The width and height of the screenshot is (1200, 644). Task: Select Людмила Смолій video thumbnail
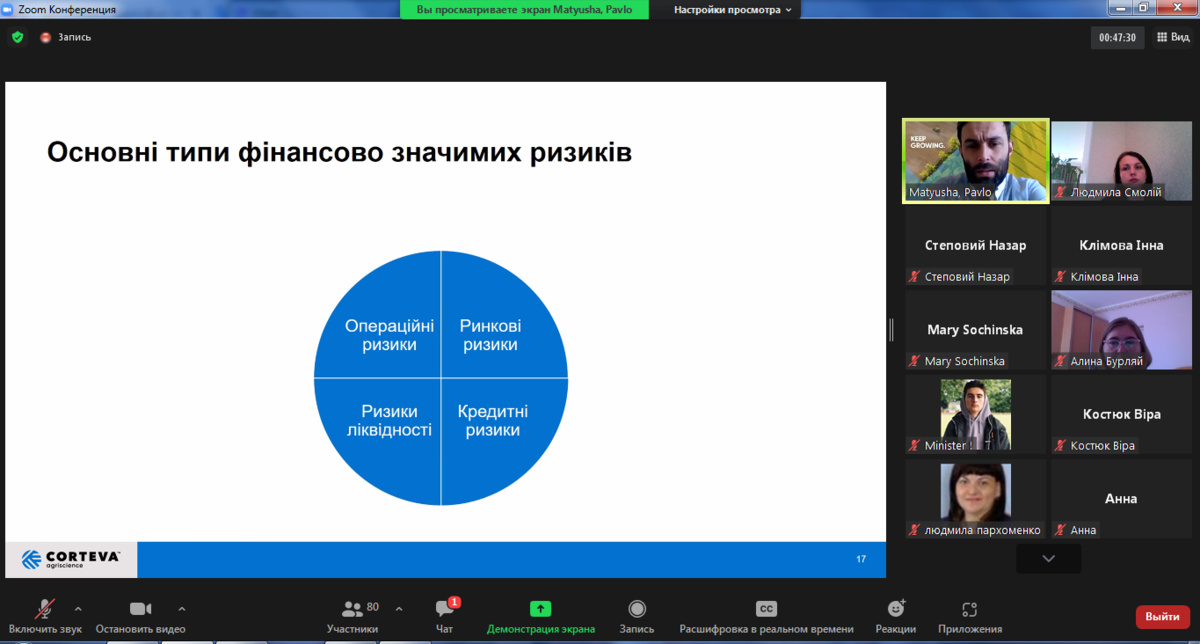point(1124,161)
